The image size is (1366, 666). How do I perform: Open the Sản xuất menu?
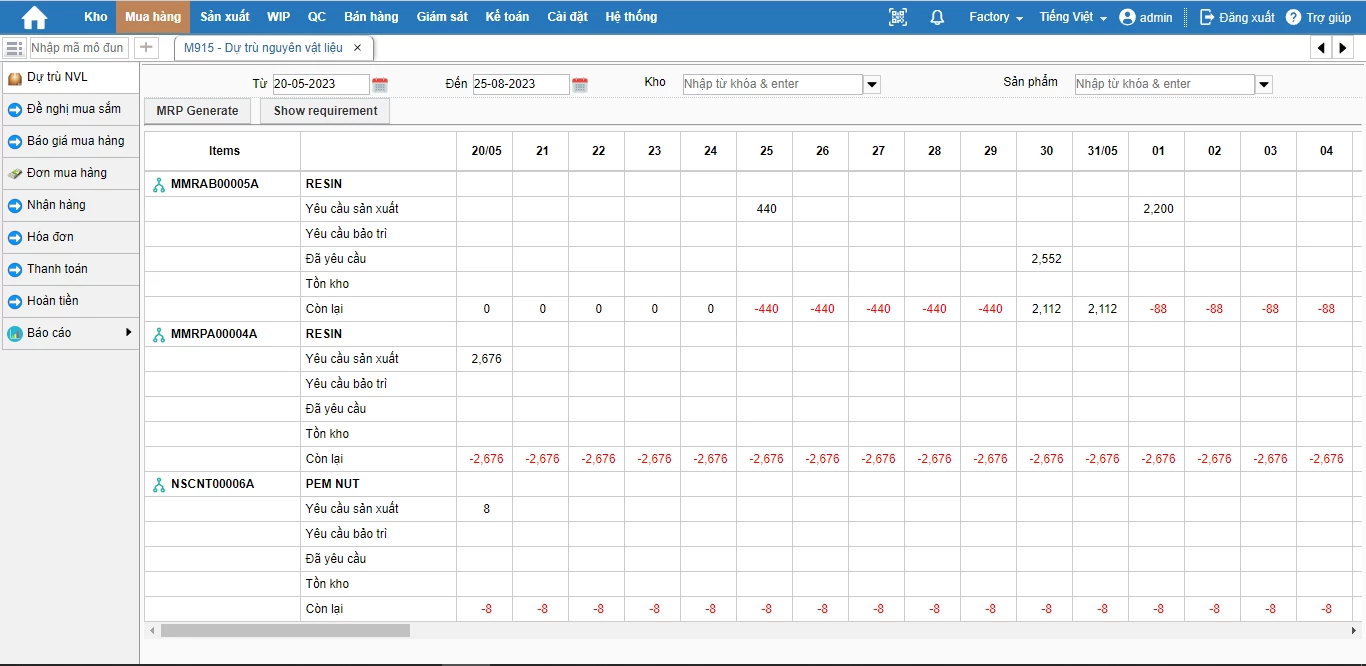coord(225,17)
